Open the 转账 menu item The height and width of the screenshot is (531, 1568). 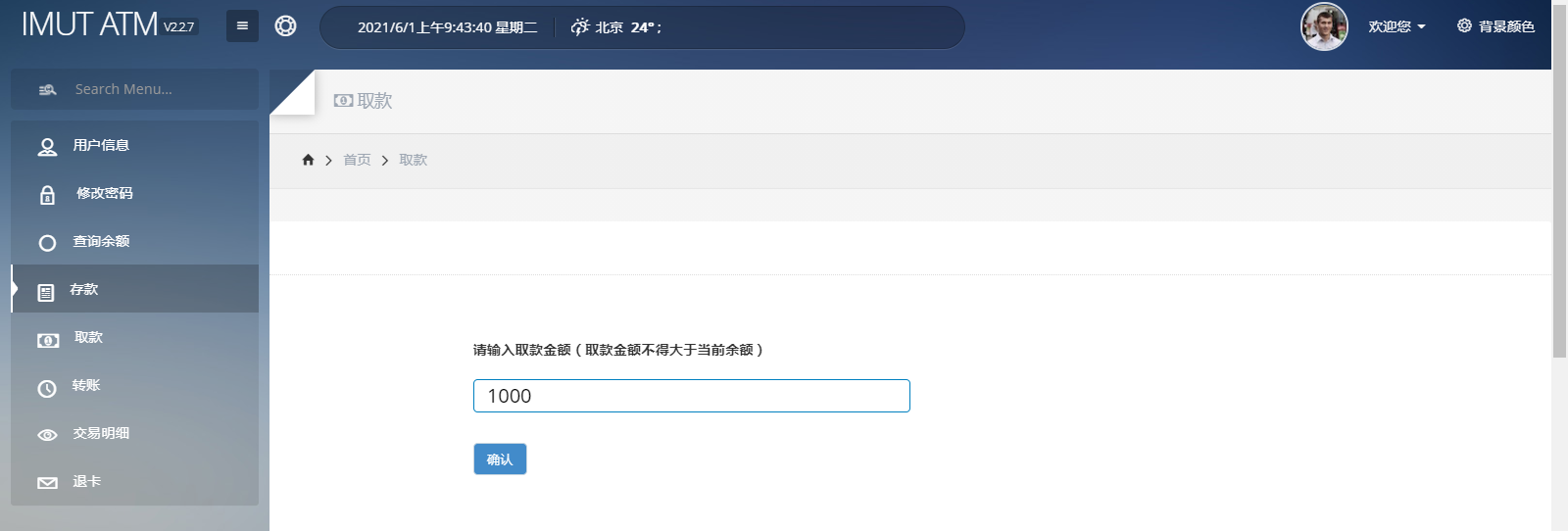(x=86, y=385)
